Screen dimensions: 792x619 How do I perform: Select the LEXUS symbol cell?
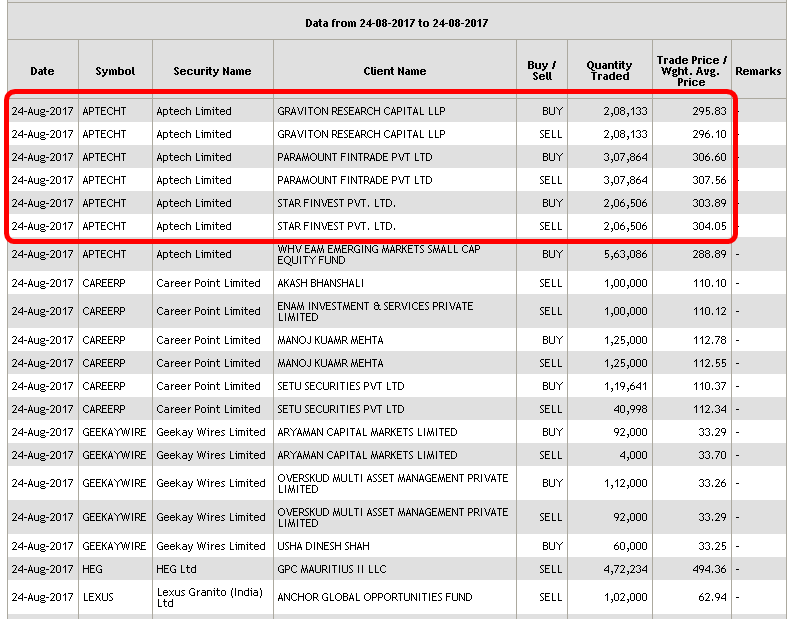[98, 597]
